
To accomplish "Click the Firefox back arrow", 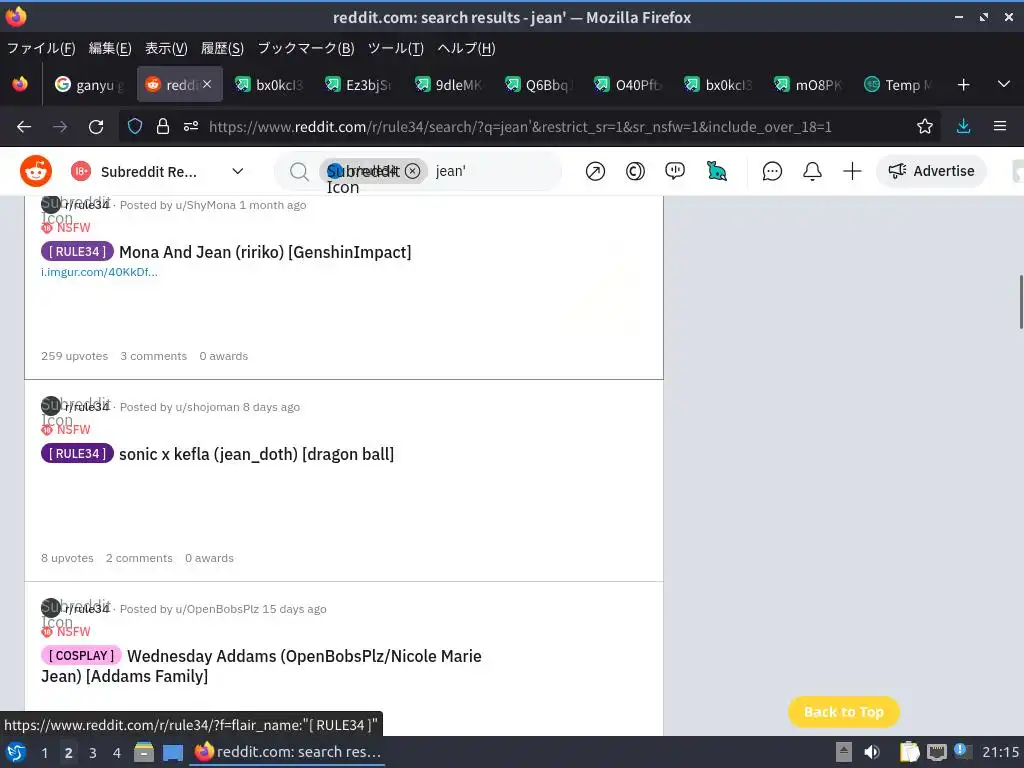I will 24,127.
